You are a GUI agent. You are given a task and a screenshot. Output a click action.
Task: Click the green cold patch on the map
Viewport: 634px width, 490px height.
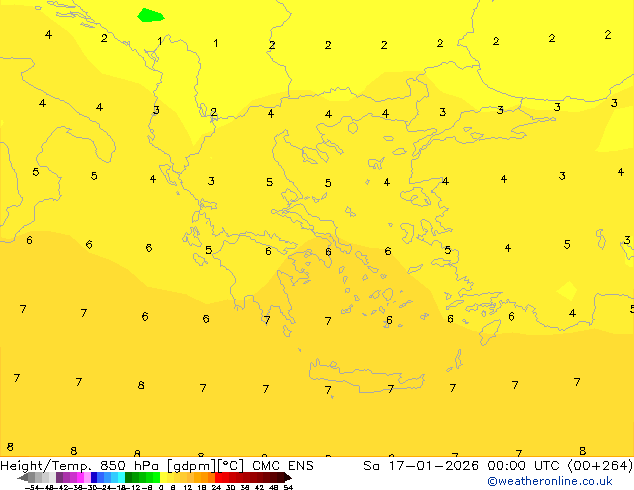pos(150,15)
